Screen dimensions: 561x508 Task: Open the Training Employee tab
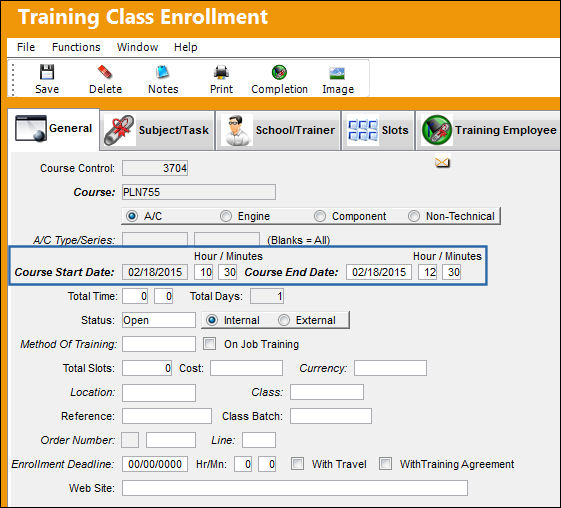click(488, 130)
